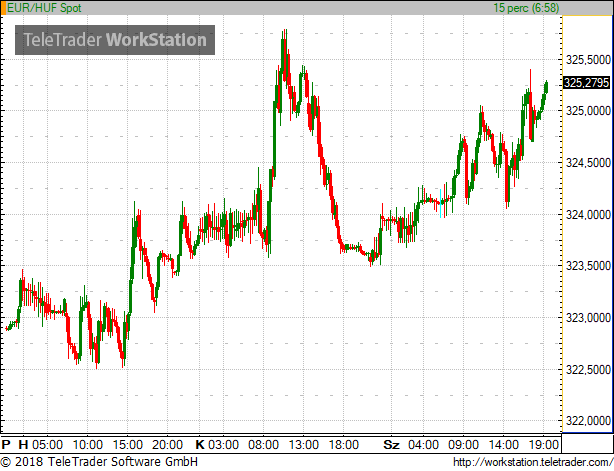This screenshot has width=614, height=471.
Task: Click the 323,0000 price axis label
Action: point(588,318)
